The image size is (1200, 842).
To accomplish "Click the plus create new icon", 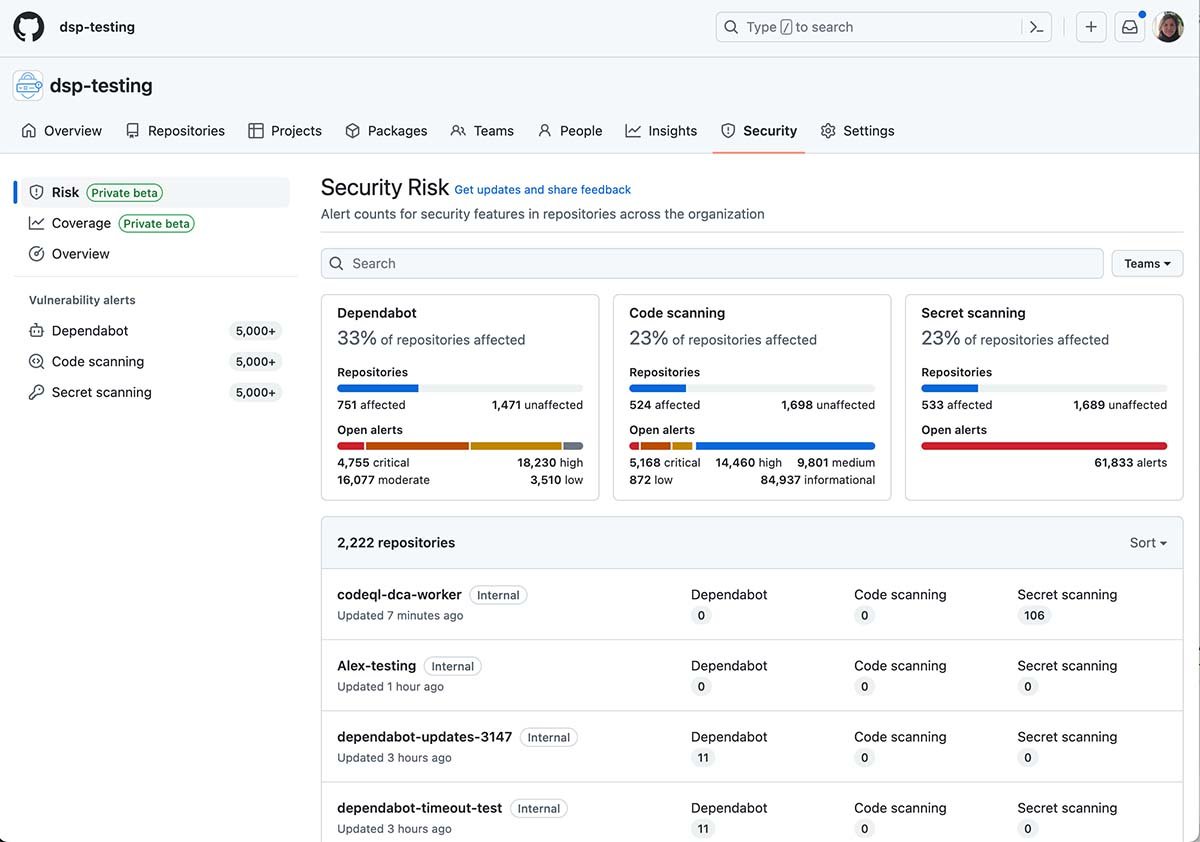I will click(1091, 27).
